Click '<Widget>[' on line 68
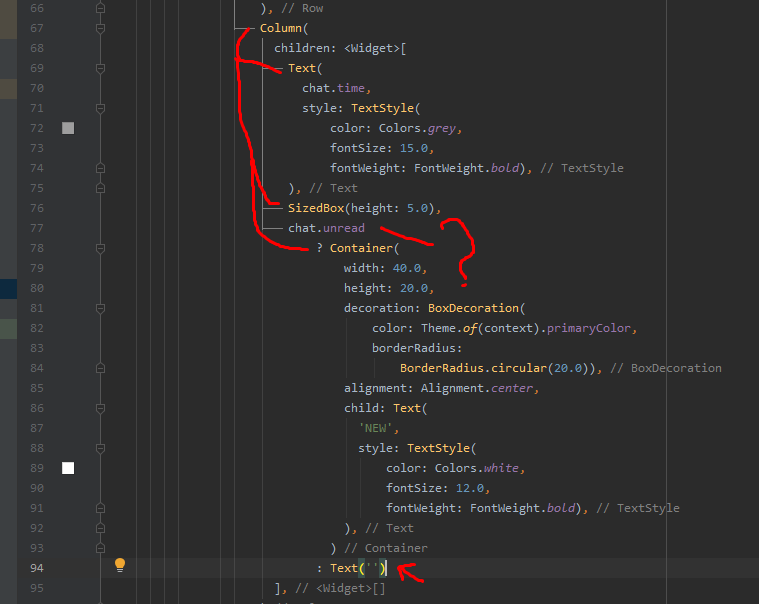759x604 pixels. [x=375, y=48]
